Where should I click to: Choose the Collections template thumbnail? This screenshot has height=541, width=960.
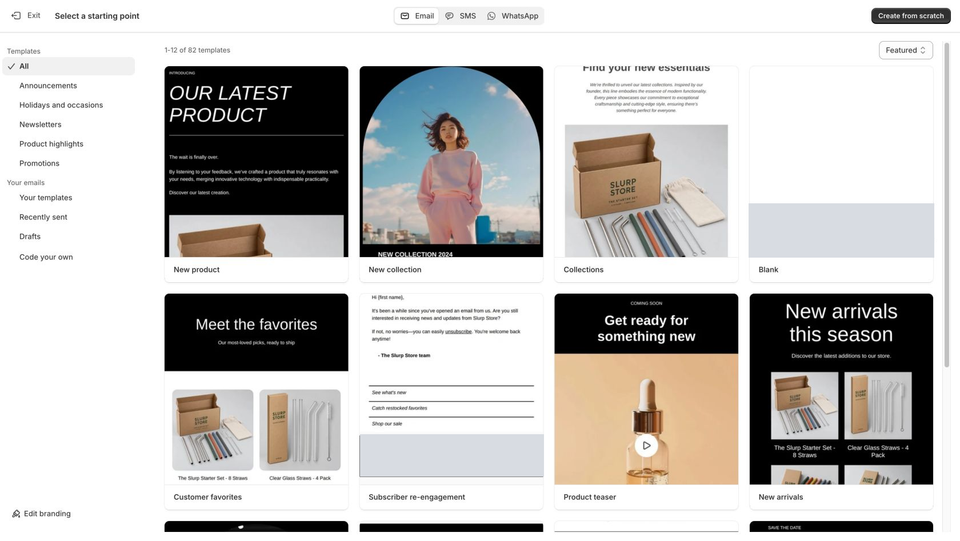[646, 162]
